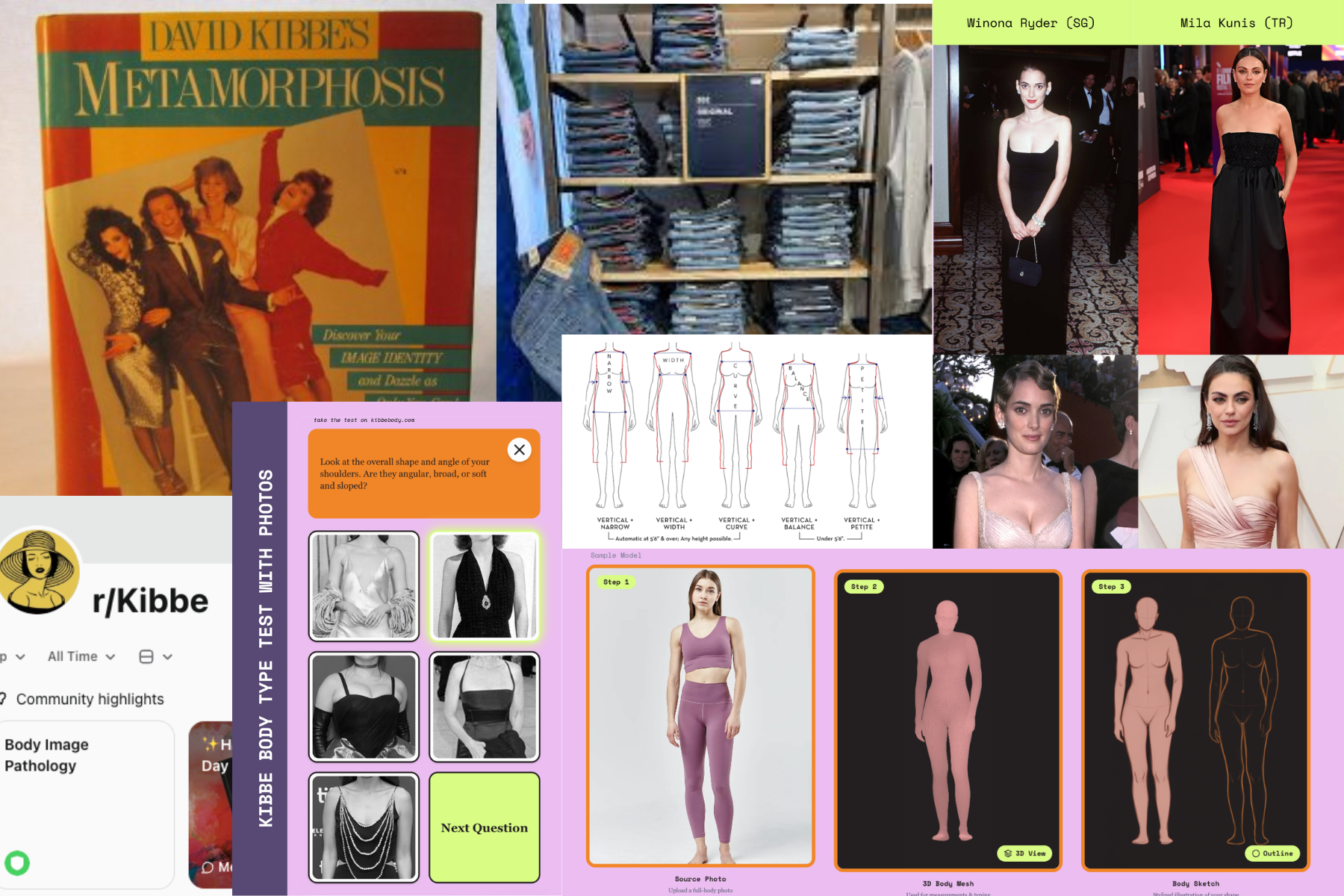The width and height of the screenshot is (1344, 896).
Task: Expand the chevron beside the layout icon
Action: click(167, 657)
